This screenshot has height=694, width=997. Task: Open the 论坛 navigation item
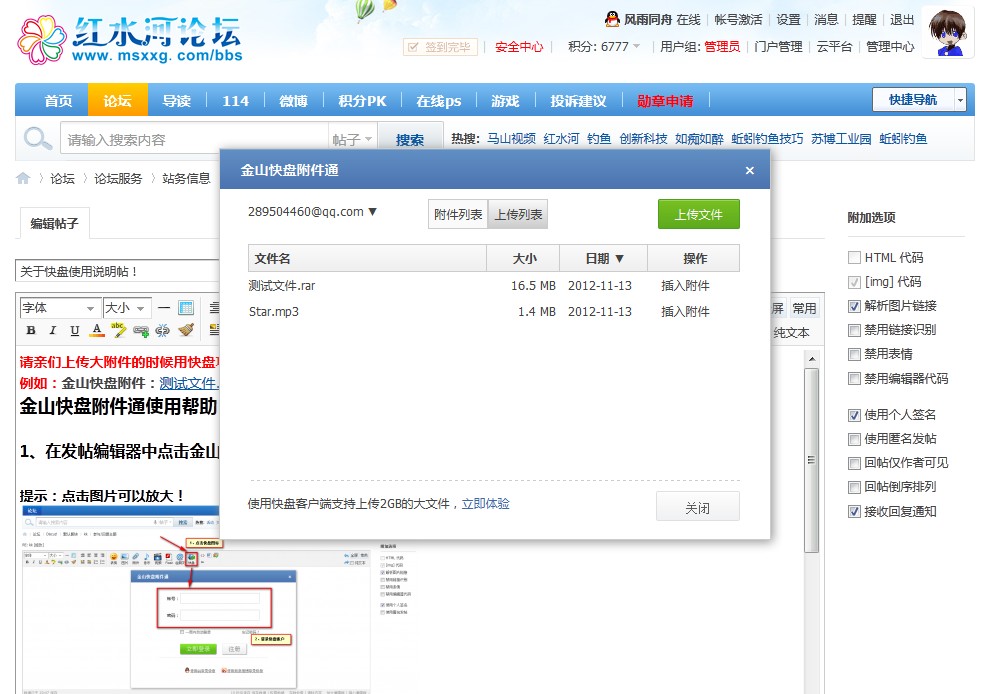[x=118, y=101]
